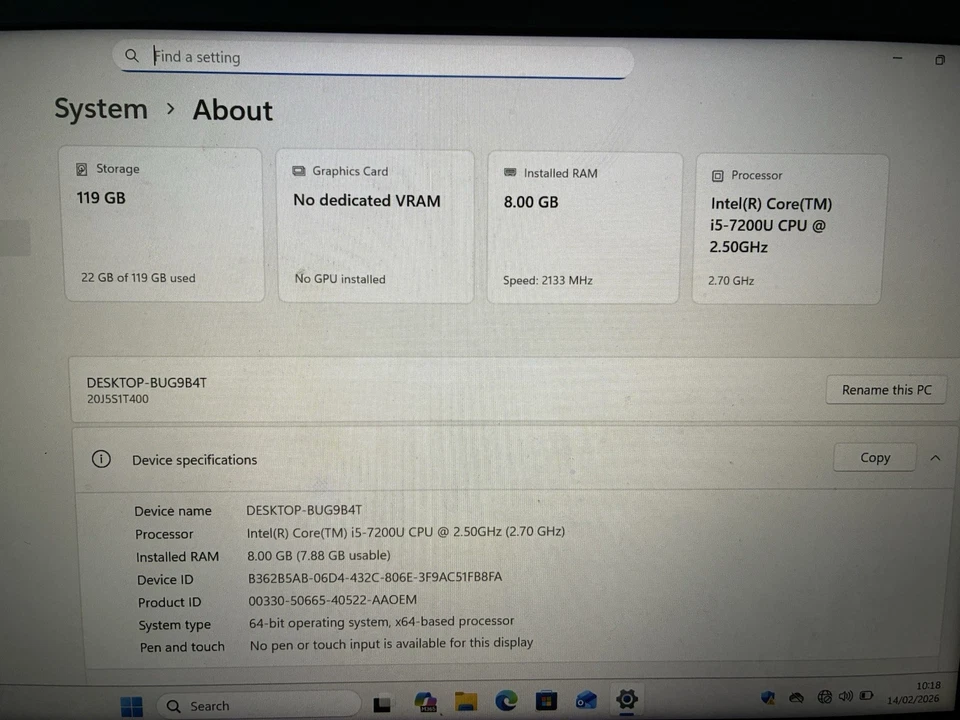This screenshot has width=960, height=720.
Task: Click the Settings gear on taskbar
Action: (627, 699)
